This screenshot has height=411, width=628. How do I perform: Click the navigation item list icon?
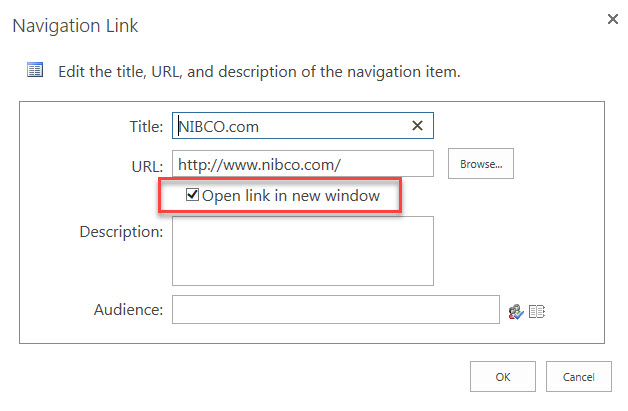35,70
